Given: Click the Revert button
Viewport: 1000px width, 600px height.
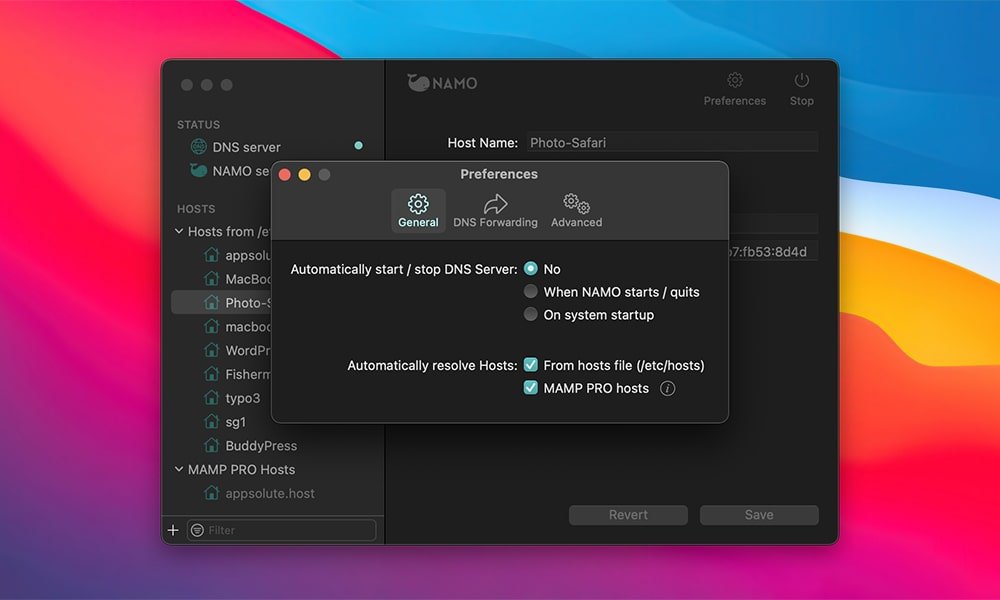Looking at the screenshot, I should click(628, 515).
